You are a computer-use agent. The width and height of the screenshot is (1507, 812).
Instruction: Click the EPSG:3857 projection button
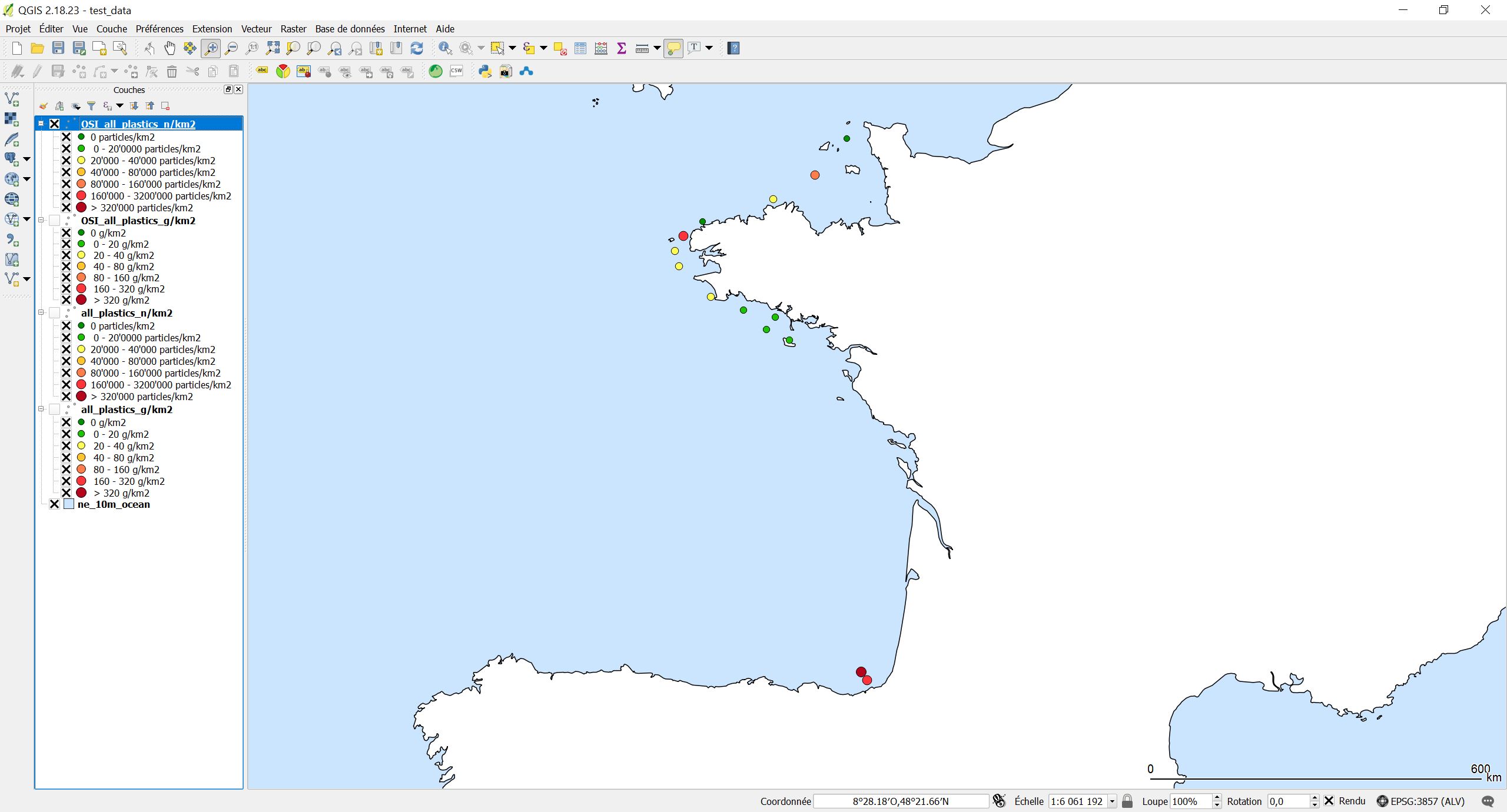[x=1420, y=801]
